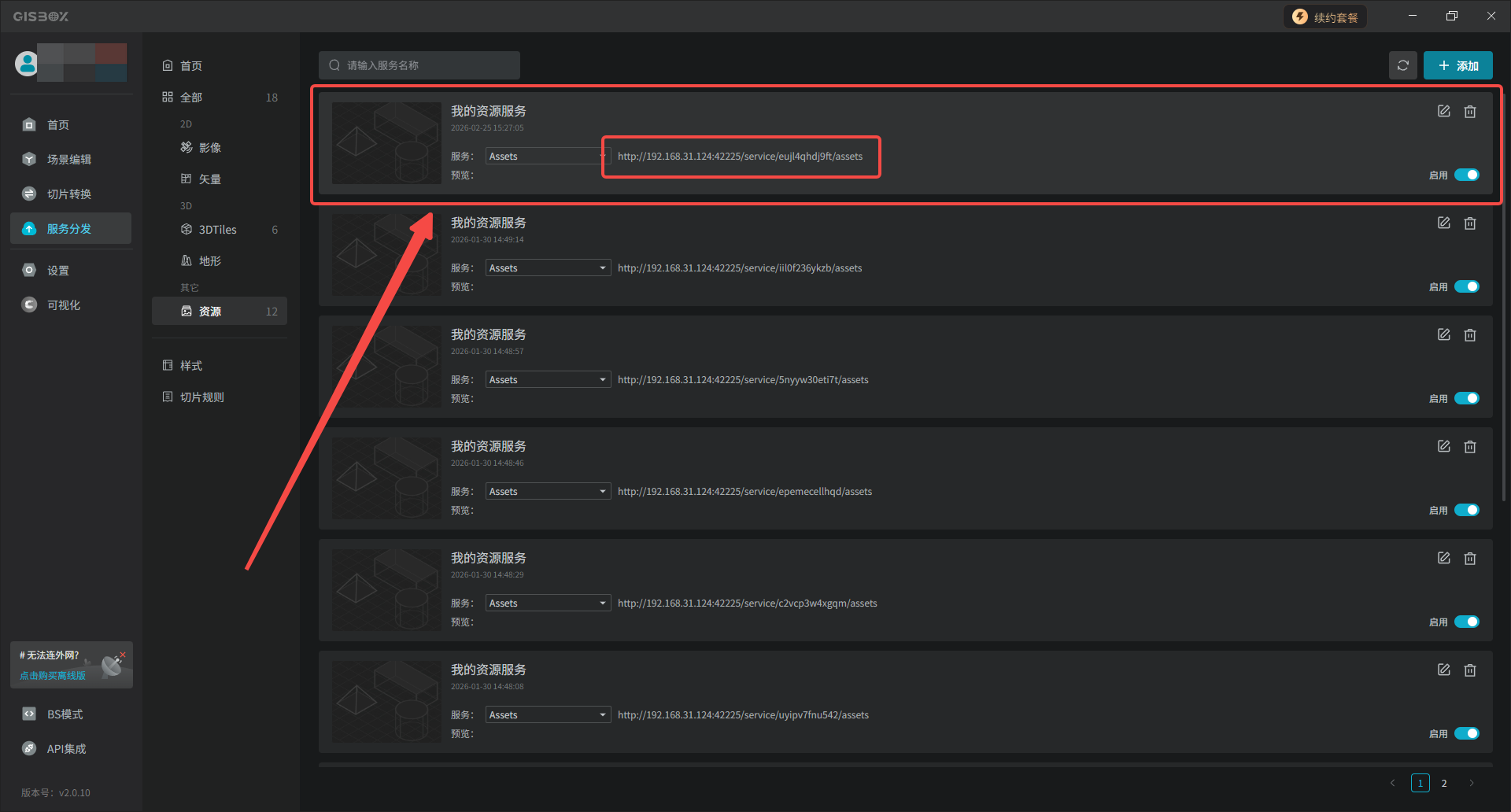Close the offline version purchase banner
The height and width of the screenshot is (812, 1511).
tap(123, 655)
